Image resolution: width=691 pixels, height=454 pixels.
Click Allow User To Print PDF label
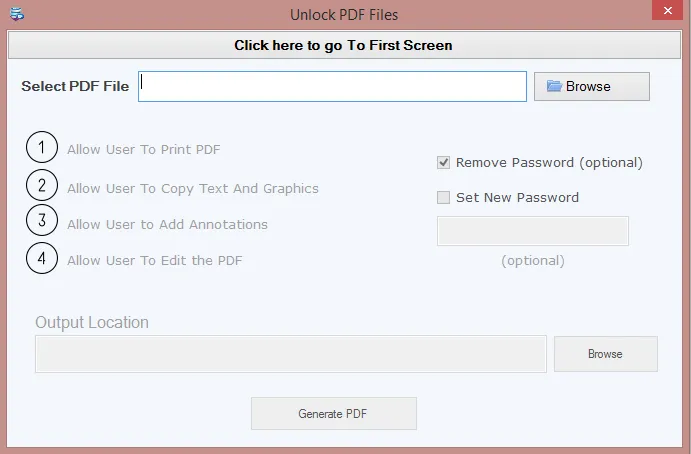tap(144, 149)
